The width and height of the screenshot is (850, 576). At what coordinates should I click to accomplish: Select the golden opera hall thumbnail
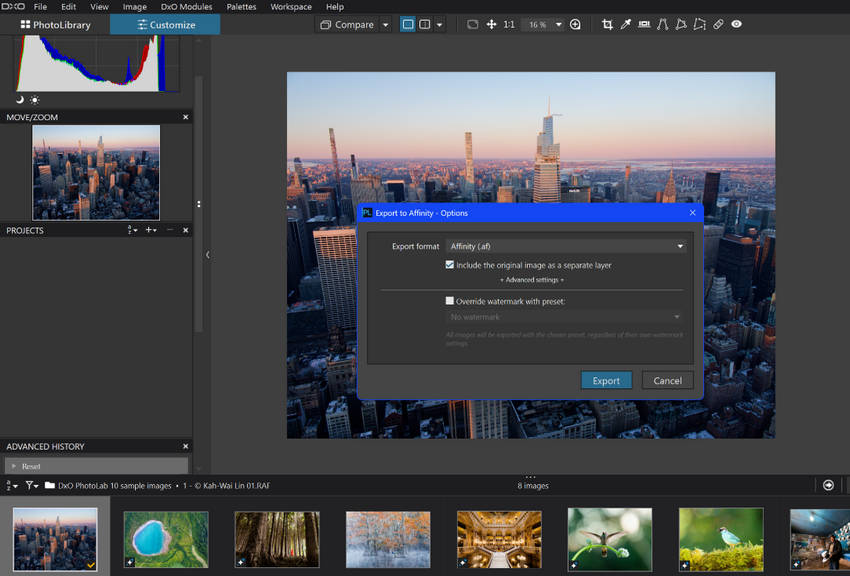(499, 539)
